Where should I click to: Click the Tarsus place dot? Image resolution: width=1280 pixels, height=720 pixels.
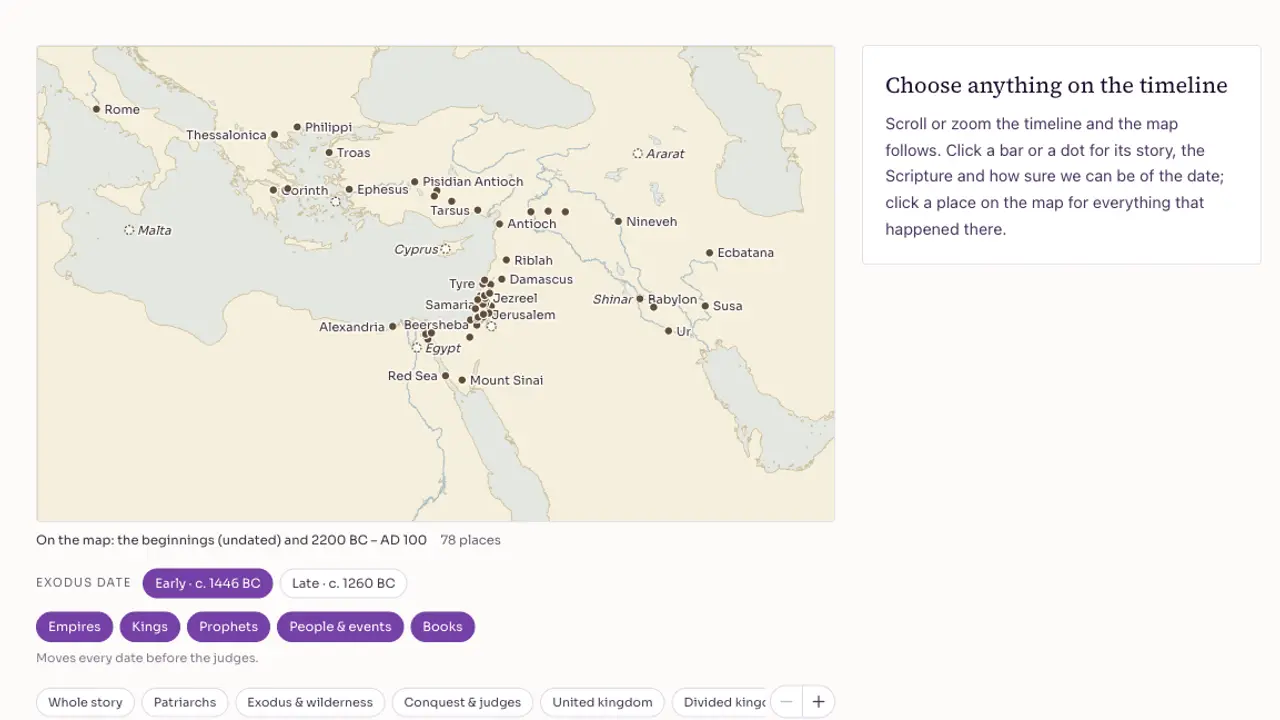[477, 210]
